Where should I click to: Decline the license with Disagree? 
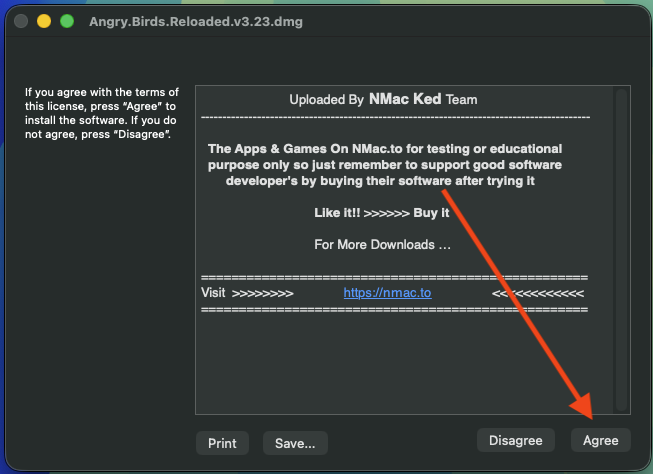click(x=516, y=440)
